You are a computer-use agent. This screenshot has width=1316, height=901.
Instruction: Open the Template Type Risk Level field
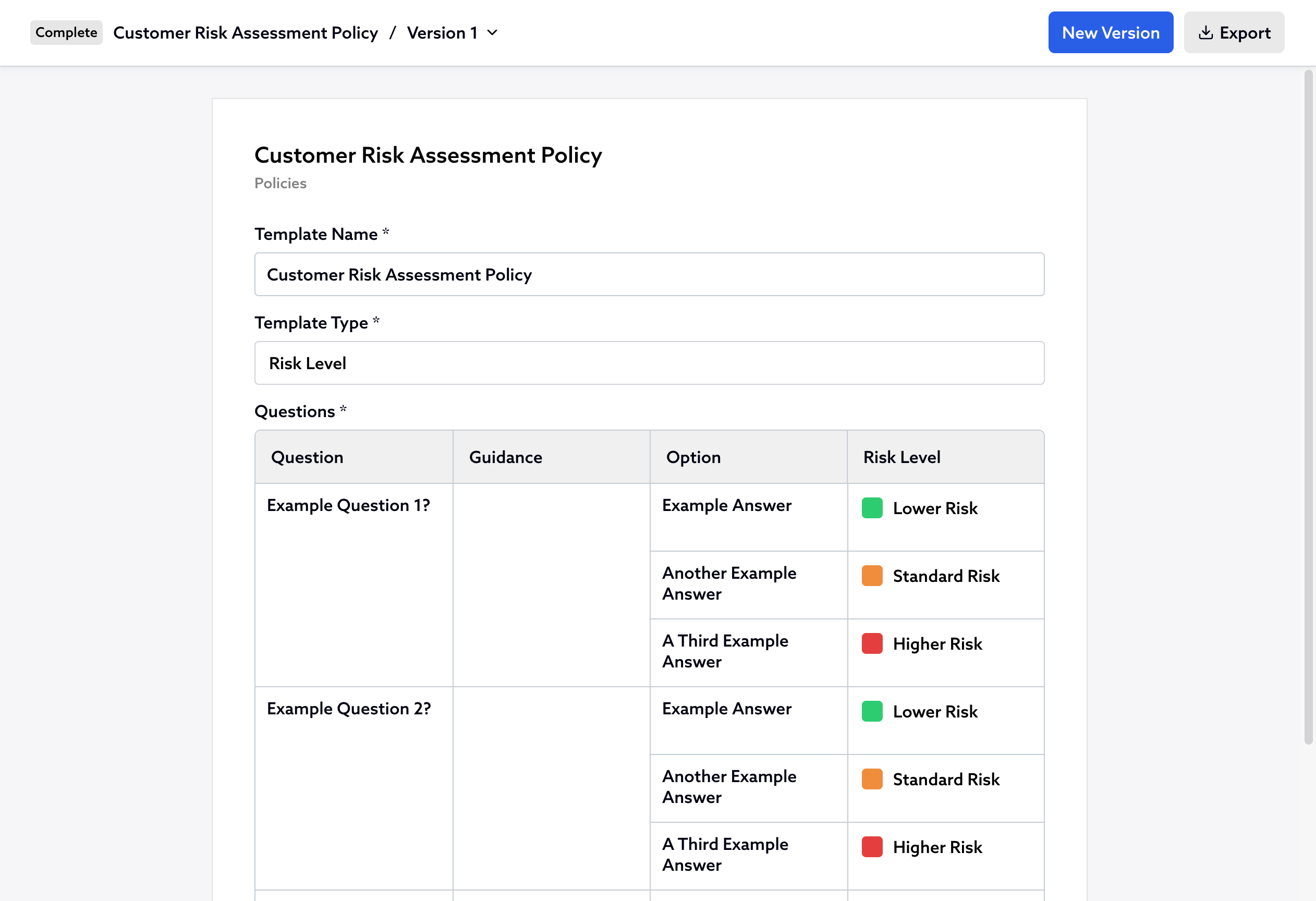[649, 363]
